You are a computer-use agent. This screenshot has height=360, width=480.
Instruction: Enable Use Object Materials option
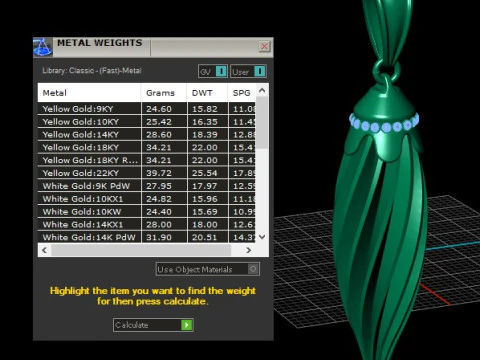[x=208, y=269]
